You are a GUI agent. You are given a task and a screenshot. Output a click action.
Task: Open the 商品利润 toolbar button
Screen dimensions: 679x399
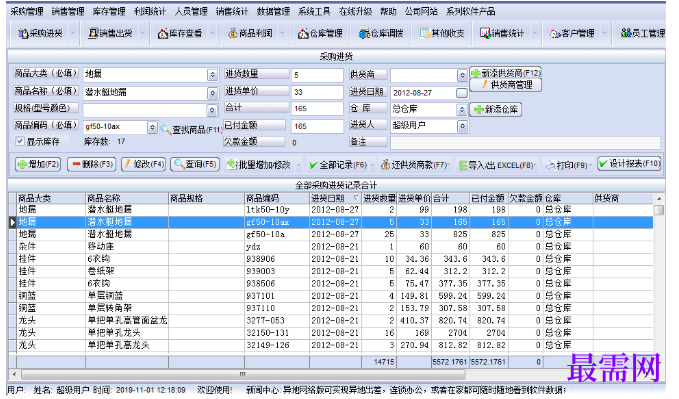[x=250, y=33]
